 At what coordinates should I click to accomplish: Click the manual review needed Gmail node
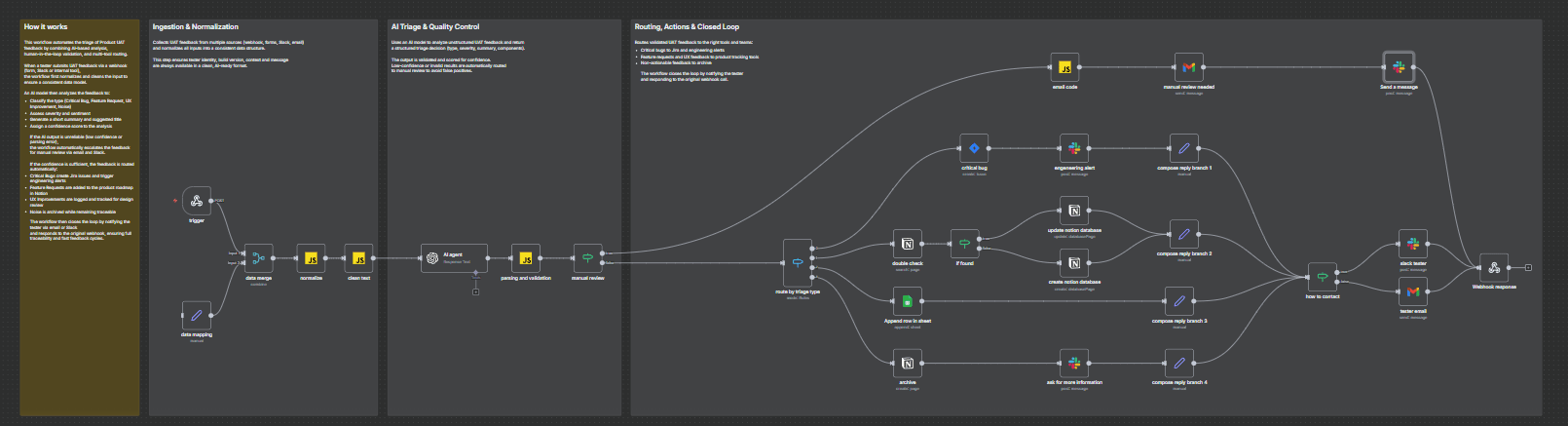click(1188, 67)
